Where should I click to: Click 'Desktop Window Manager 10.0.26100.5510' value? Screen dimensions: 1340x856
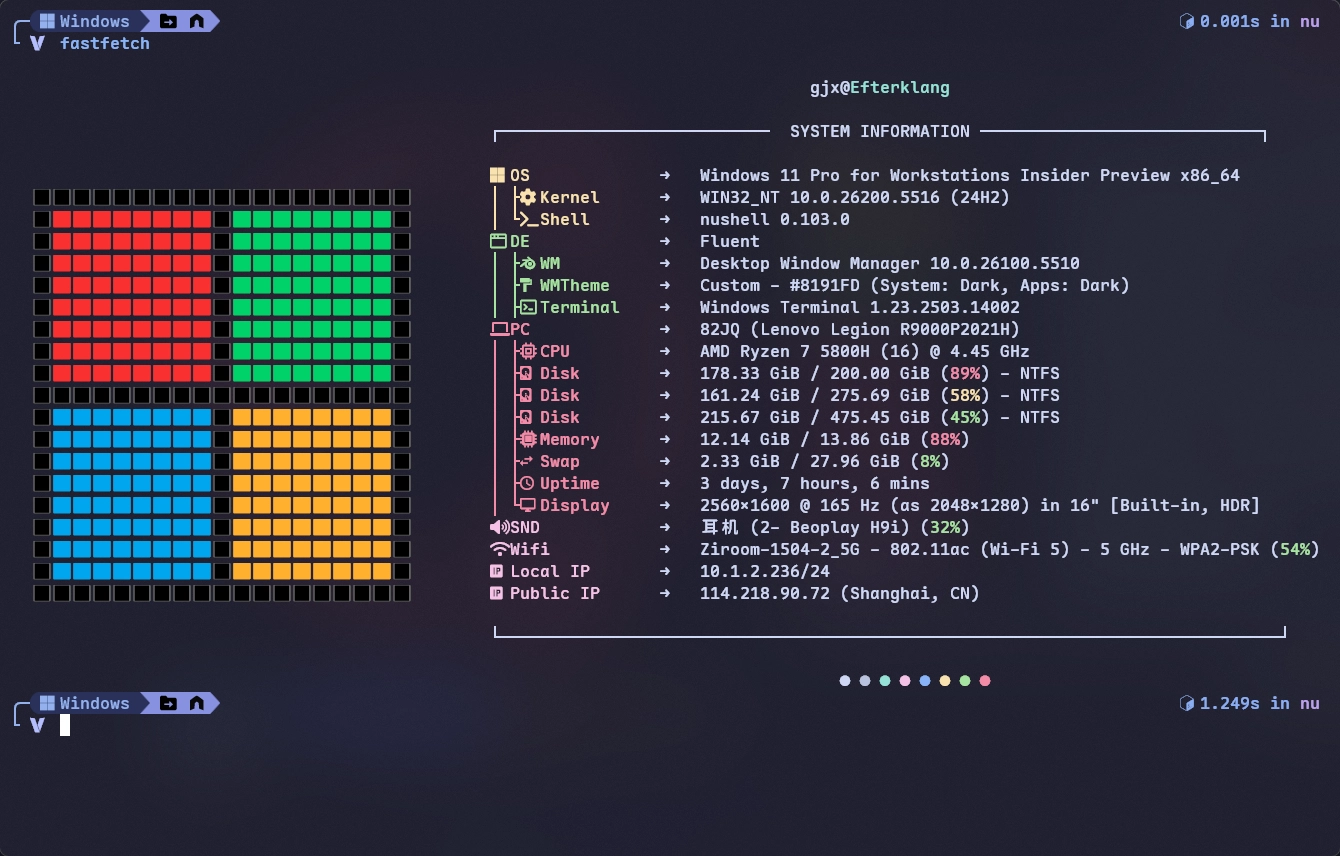[890, 263]
